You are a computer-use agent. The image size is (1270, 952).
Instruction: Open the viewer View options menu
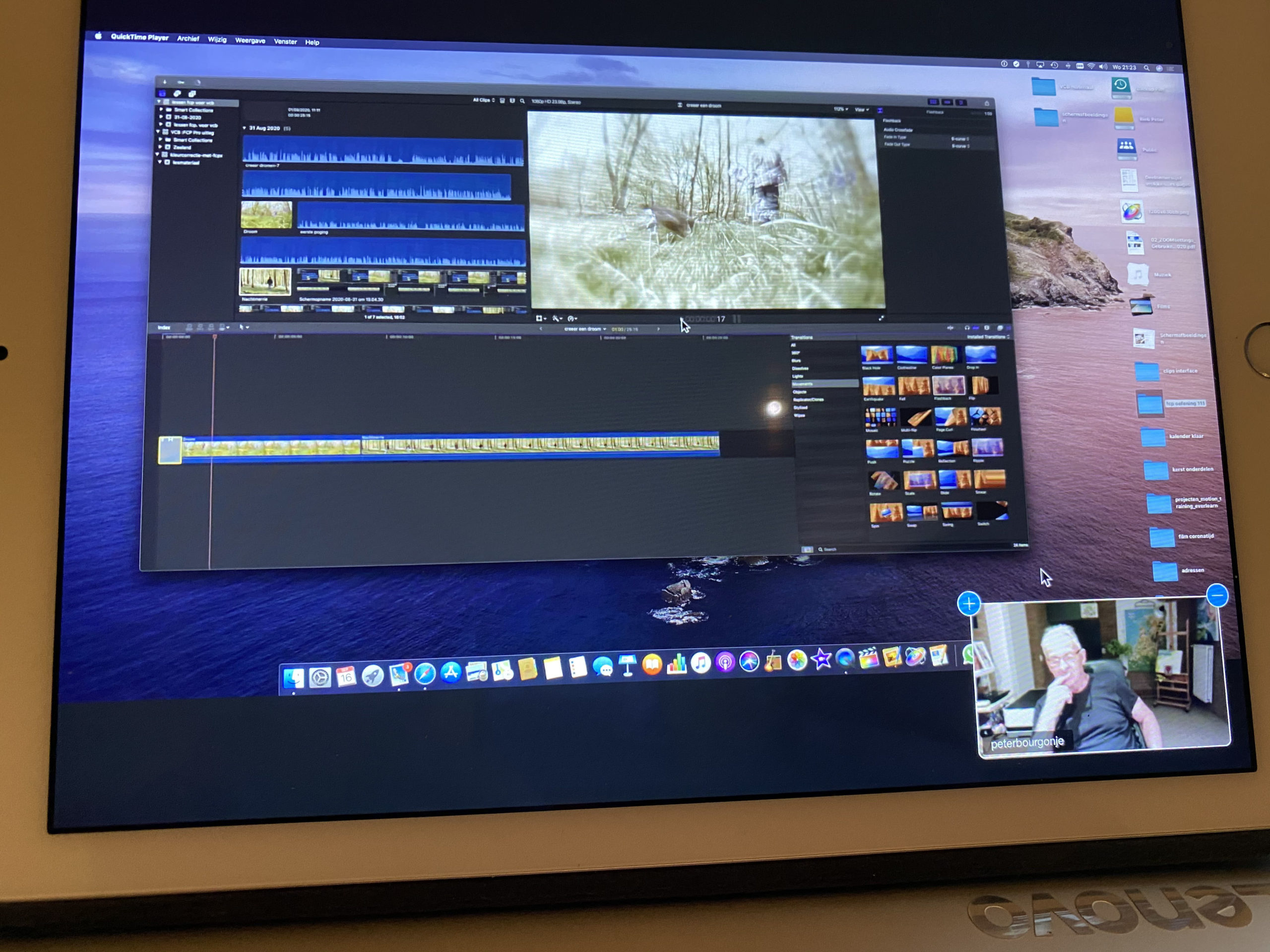[x=862, y=110]
